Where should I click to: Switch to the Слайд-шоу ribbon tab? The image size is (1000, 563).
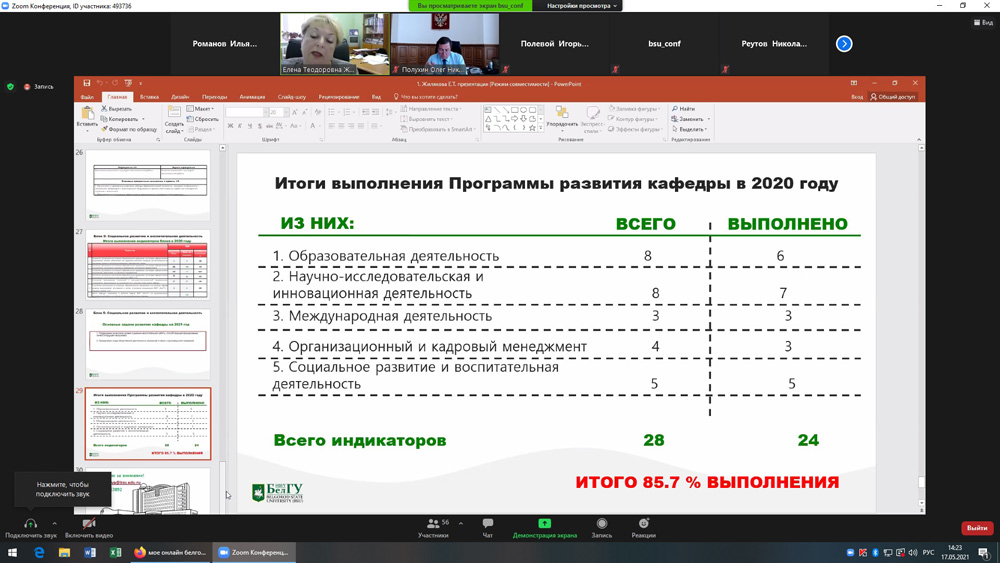coord(291,97)
